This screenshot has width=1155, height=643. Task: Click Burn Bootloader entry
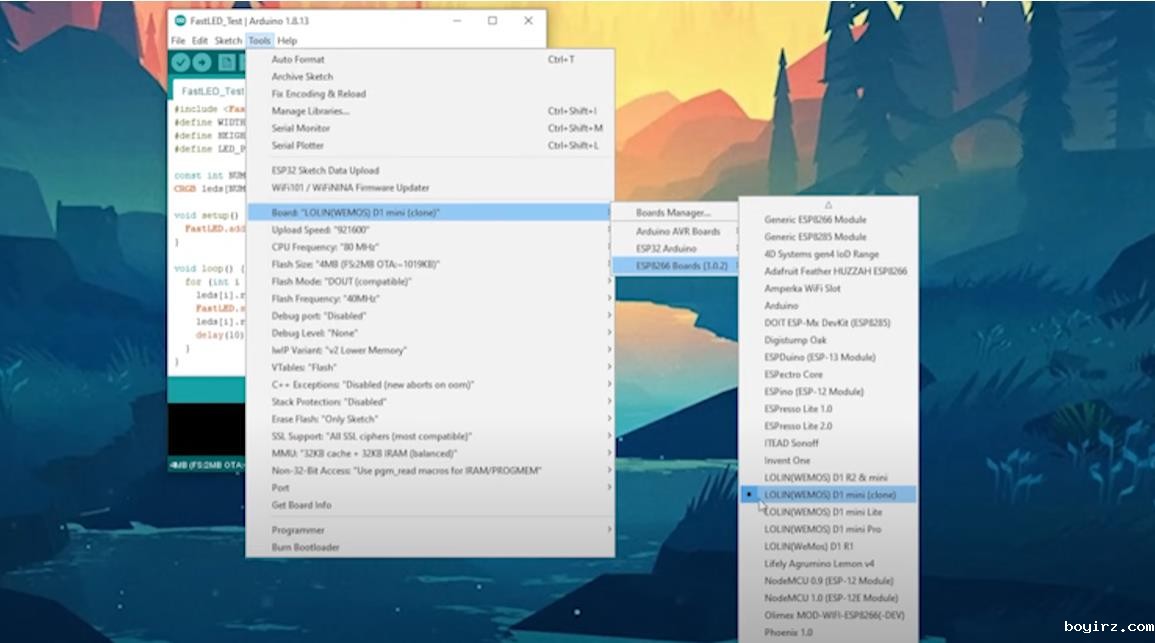(x=305, y=547)
